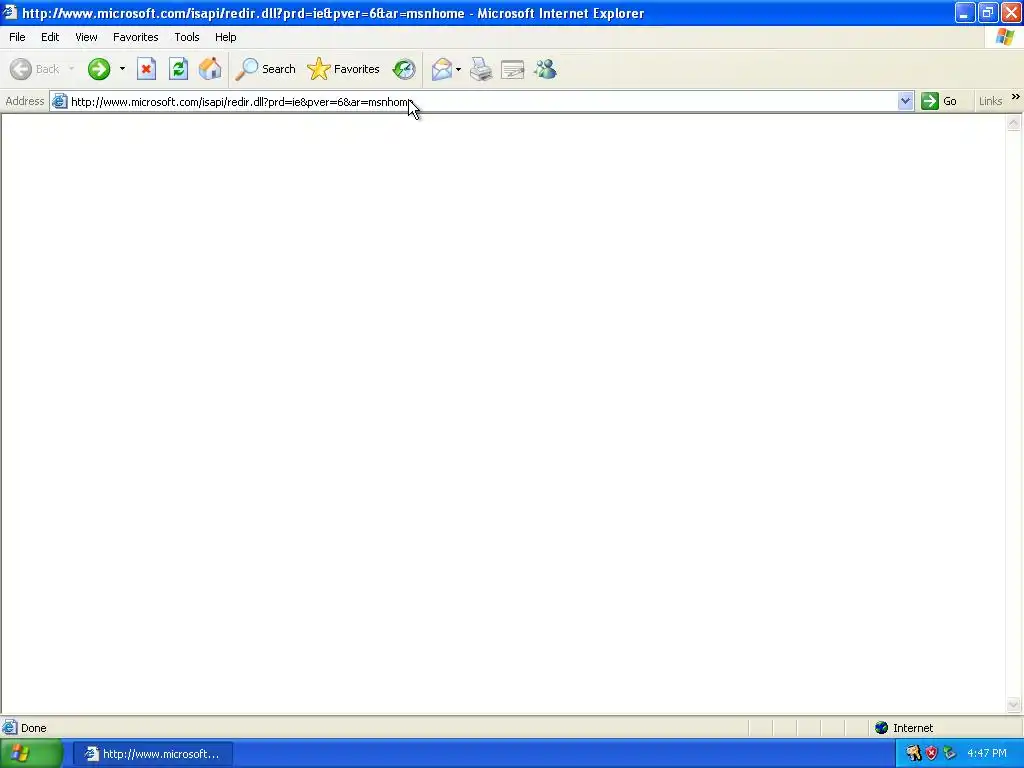Go to the Home page icon
Viewport: 1024px width, 768px height.
click(x=210, y=69)
